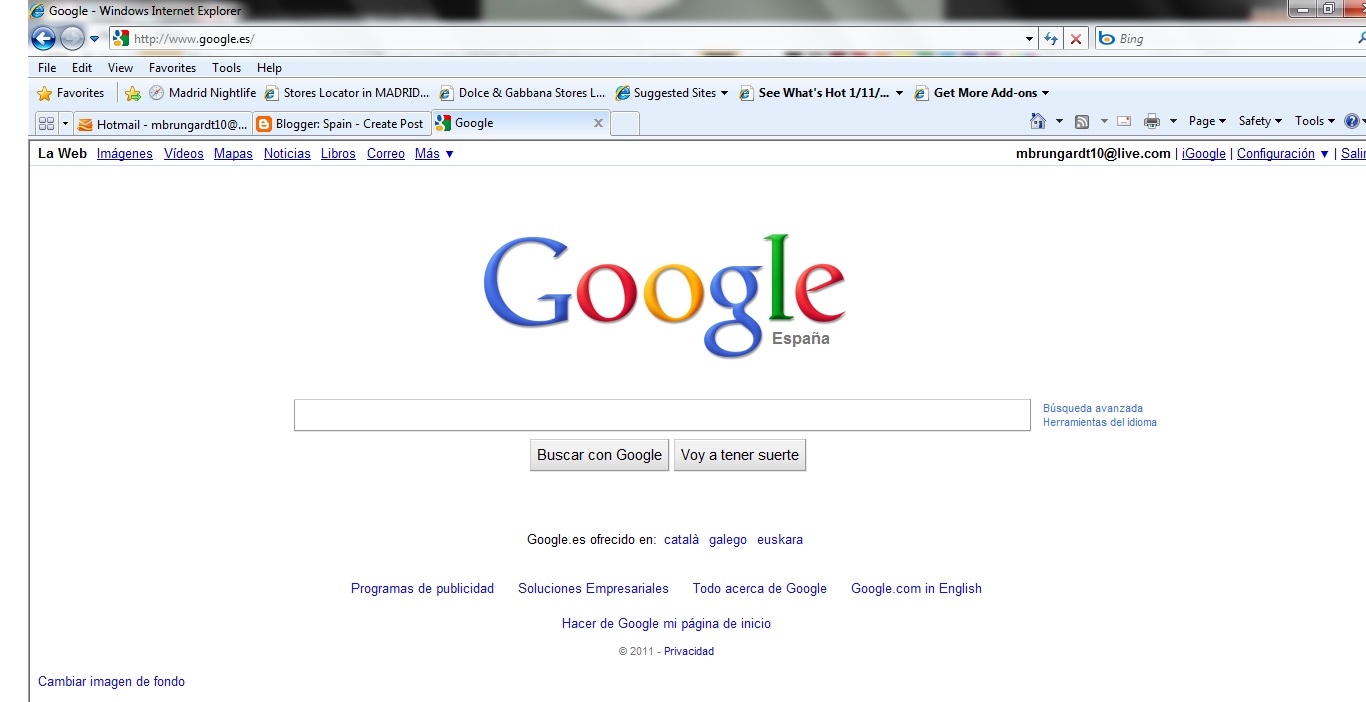Screen dimensions: 1366x702
Task: Click the Bing logo in the search box
Action: [x=1106, y=39]
